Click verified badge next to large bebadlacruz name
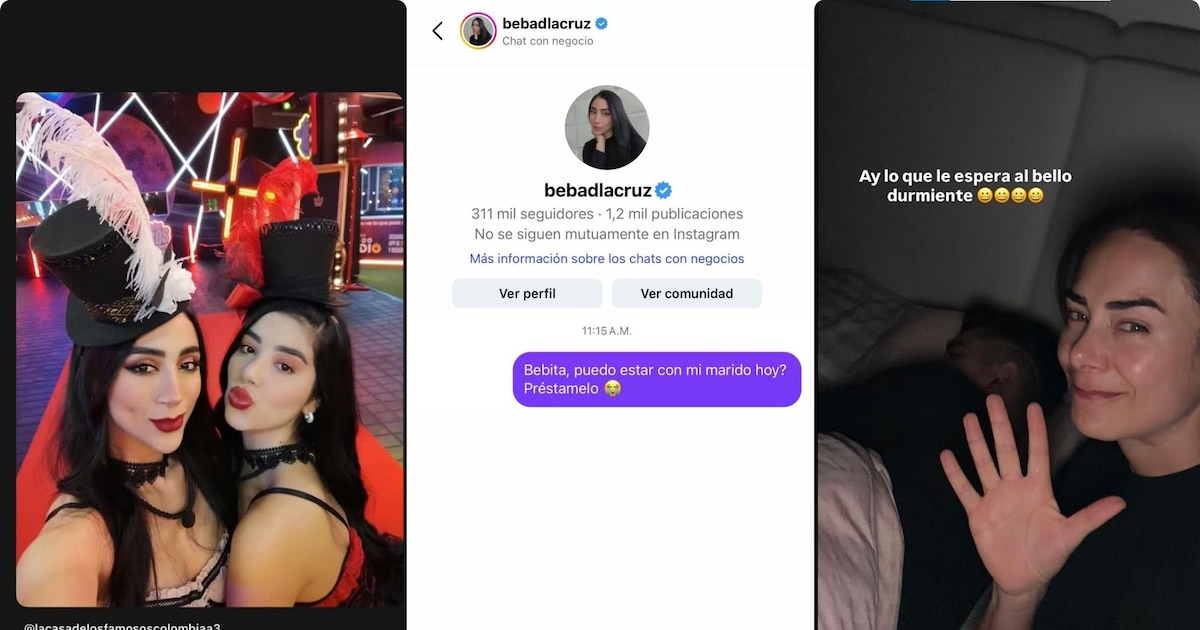 [x=663, y=190]
